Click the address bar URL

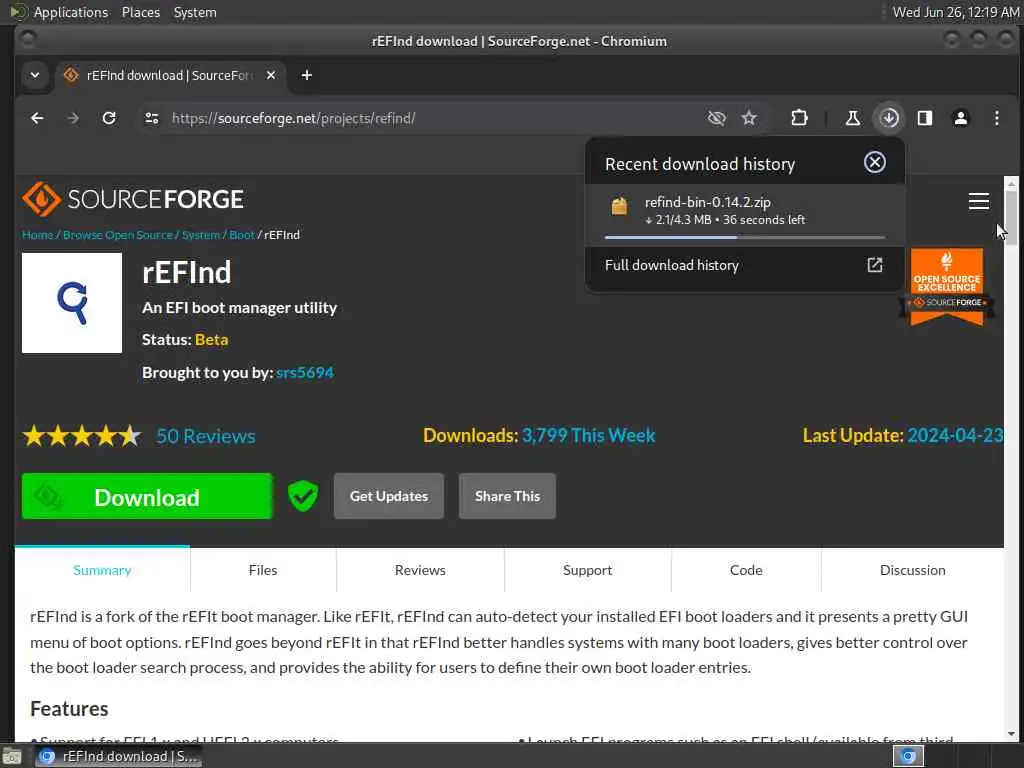[293, 118]
